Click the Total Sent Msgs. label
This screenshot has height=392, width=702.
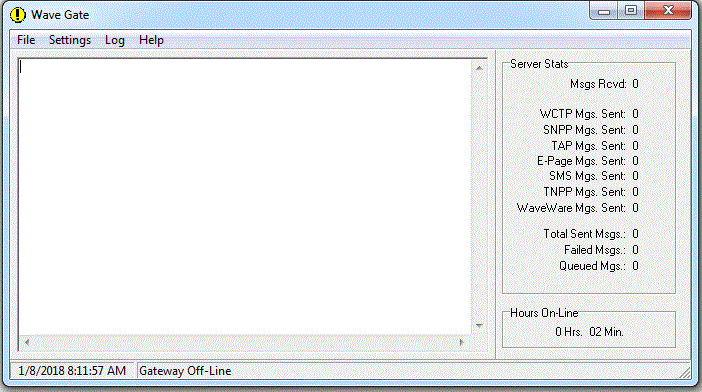pos(585,234)
